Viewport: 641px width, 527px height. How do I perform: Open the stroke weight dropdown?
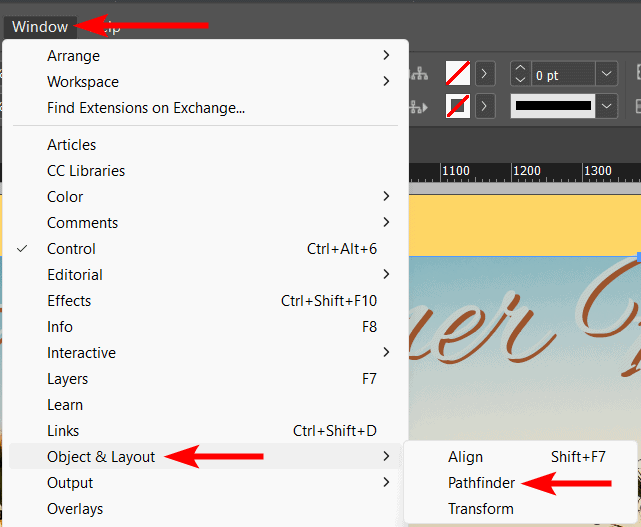(x=607, y=74)
